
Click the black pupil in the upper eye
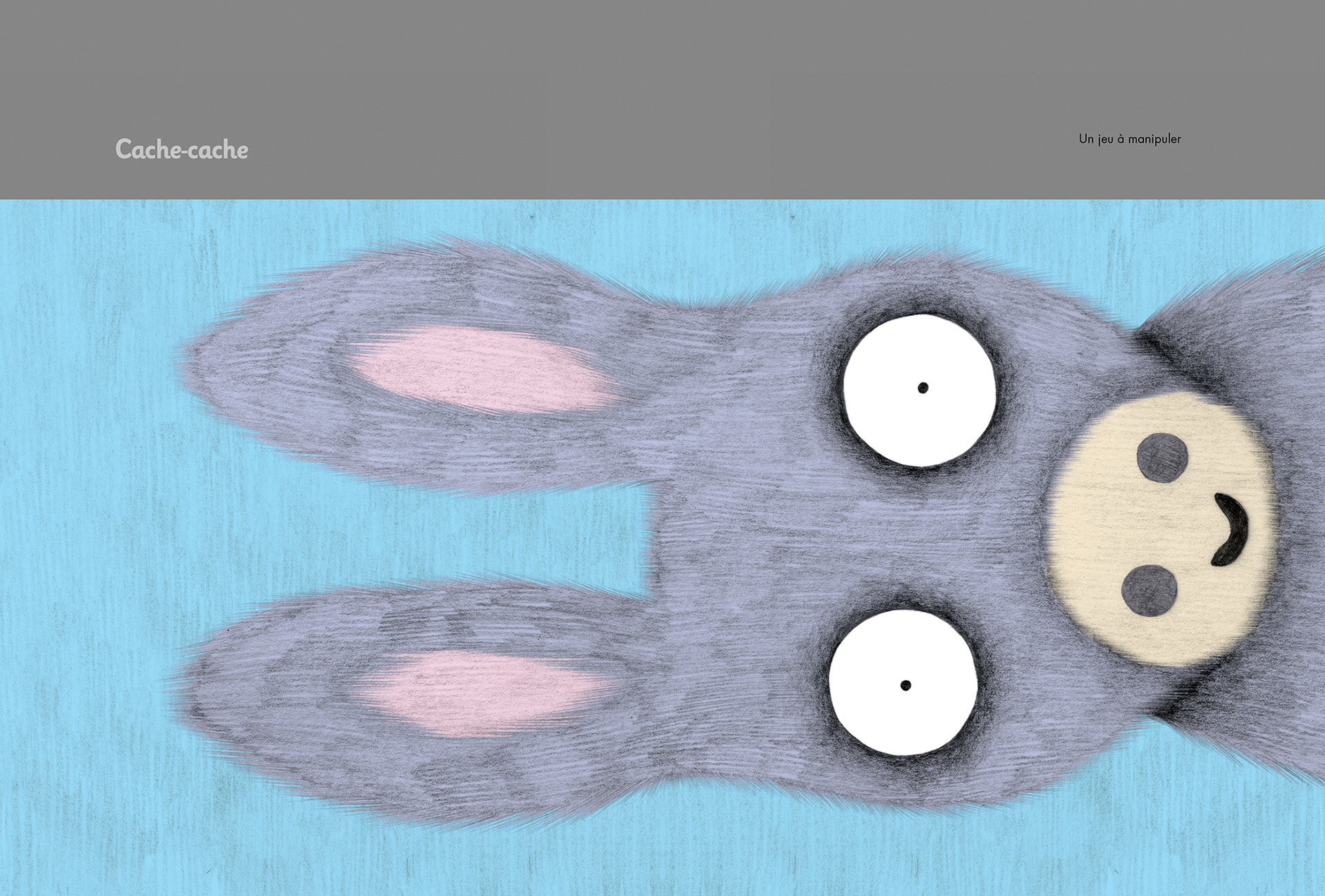[x=923, y=388]
